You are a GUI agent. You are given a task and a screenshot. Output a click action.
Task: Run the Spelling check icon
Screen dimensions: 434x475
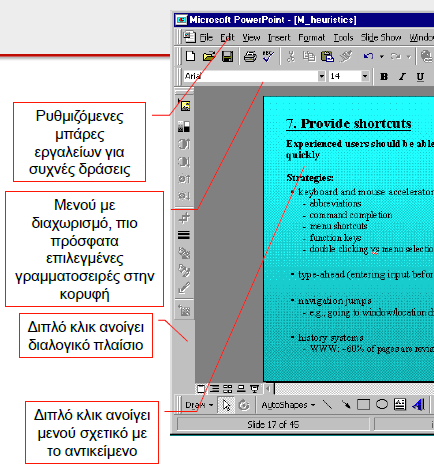click(x=268, y=56)
